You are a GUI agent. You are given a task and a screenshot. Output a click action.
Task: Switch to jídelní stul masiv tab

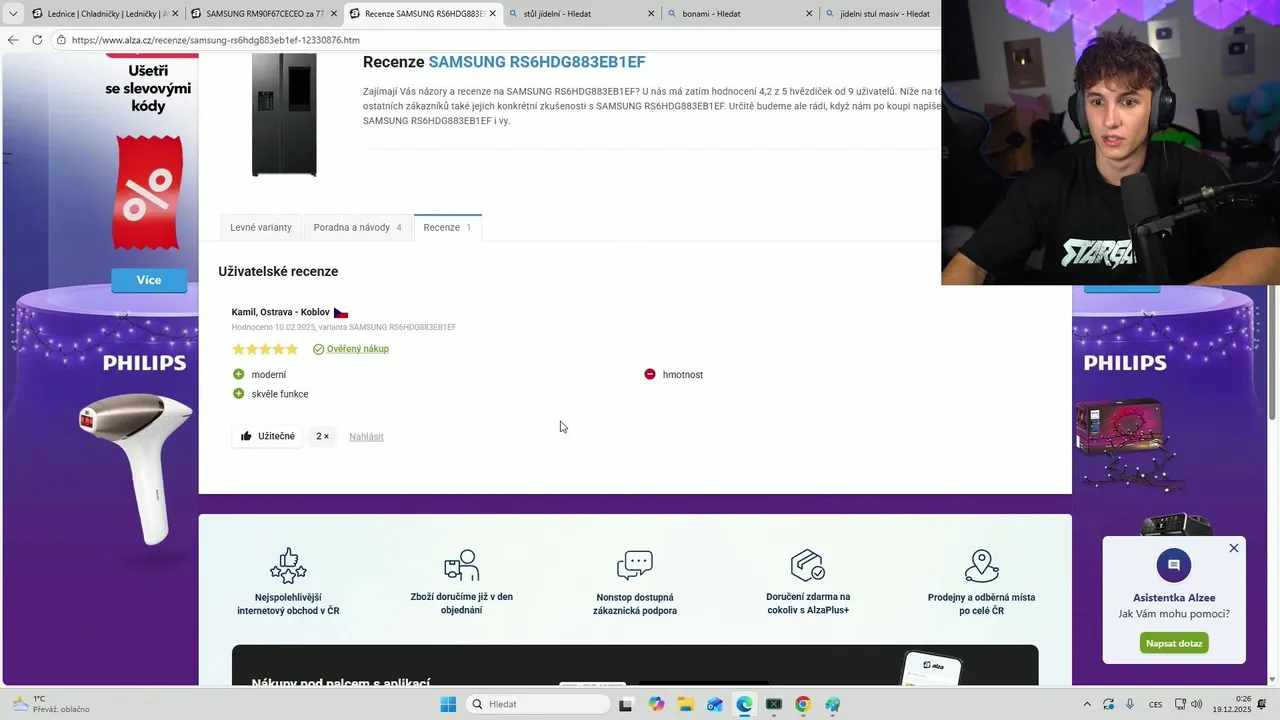pos(880,14)
